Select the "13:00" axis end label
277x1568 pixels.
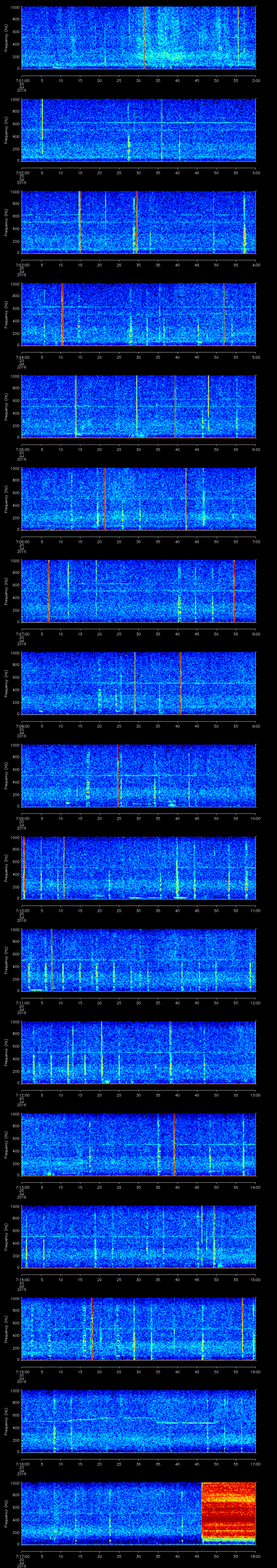[255, 1095]
